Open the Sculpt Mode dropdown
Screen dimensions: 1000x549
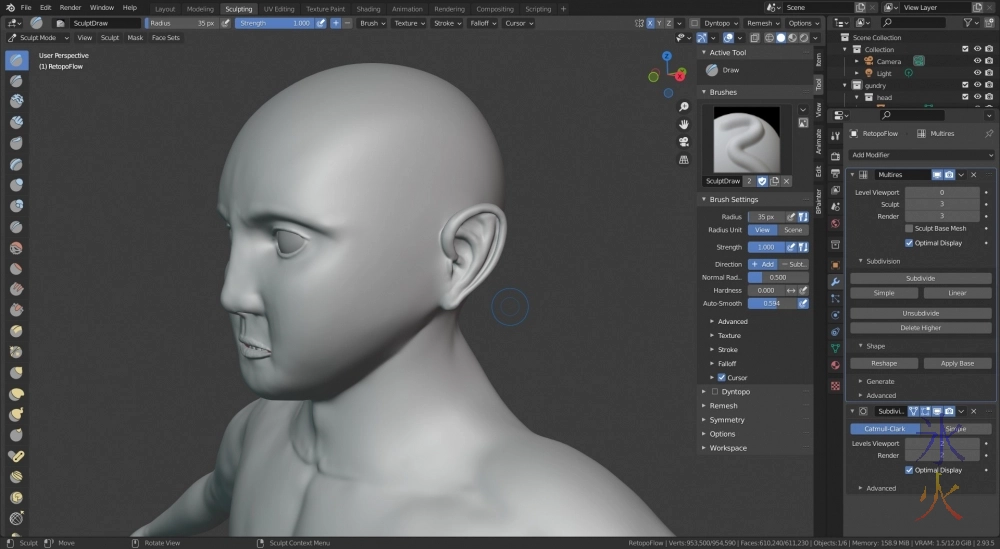point(37,38)
